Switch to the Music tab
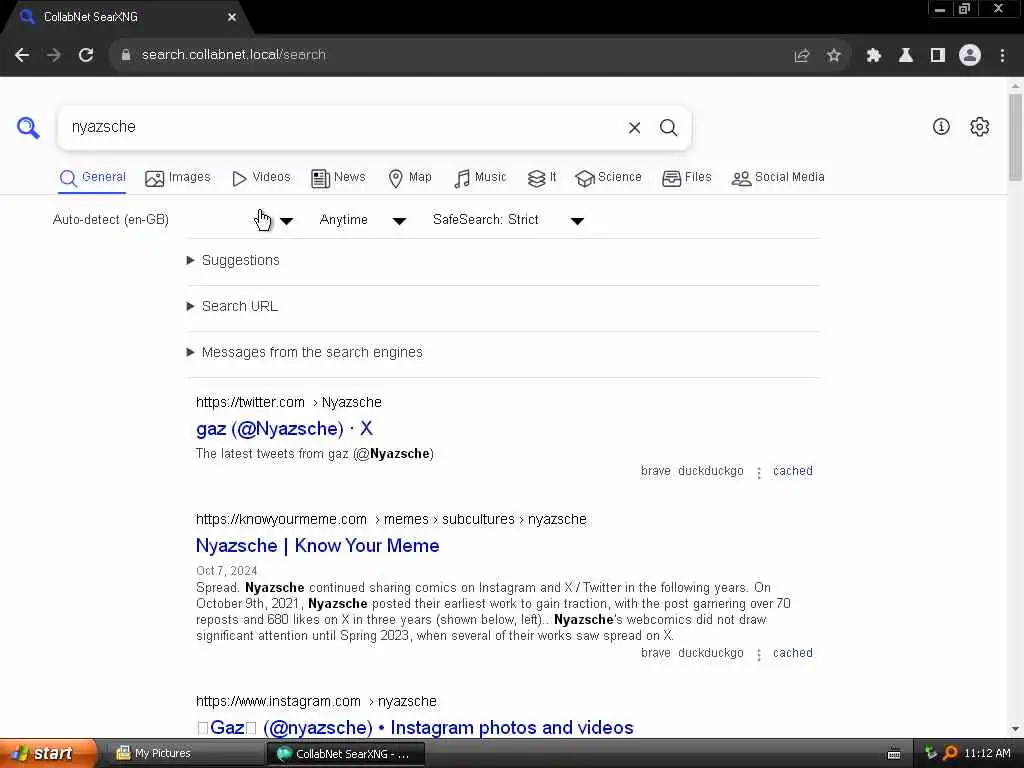The width and height of the screenshot is (1024, 768). 480,178
